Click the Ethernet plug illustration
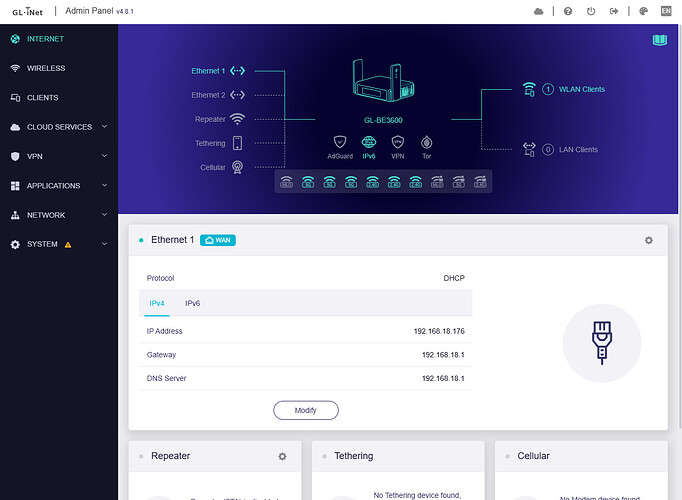The height and width of the screenshot is (500, 682). [602, 343]
